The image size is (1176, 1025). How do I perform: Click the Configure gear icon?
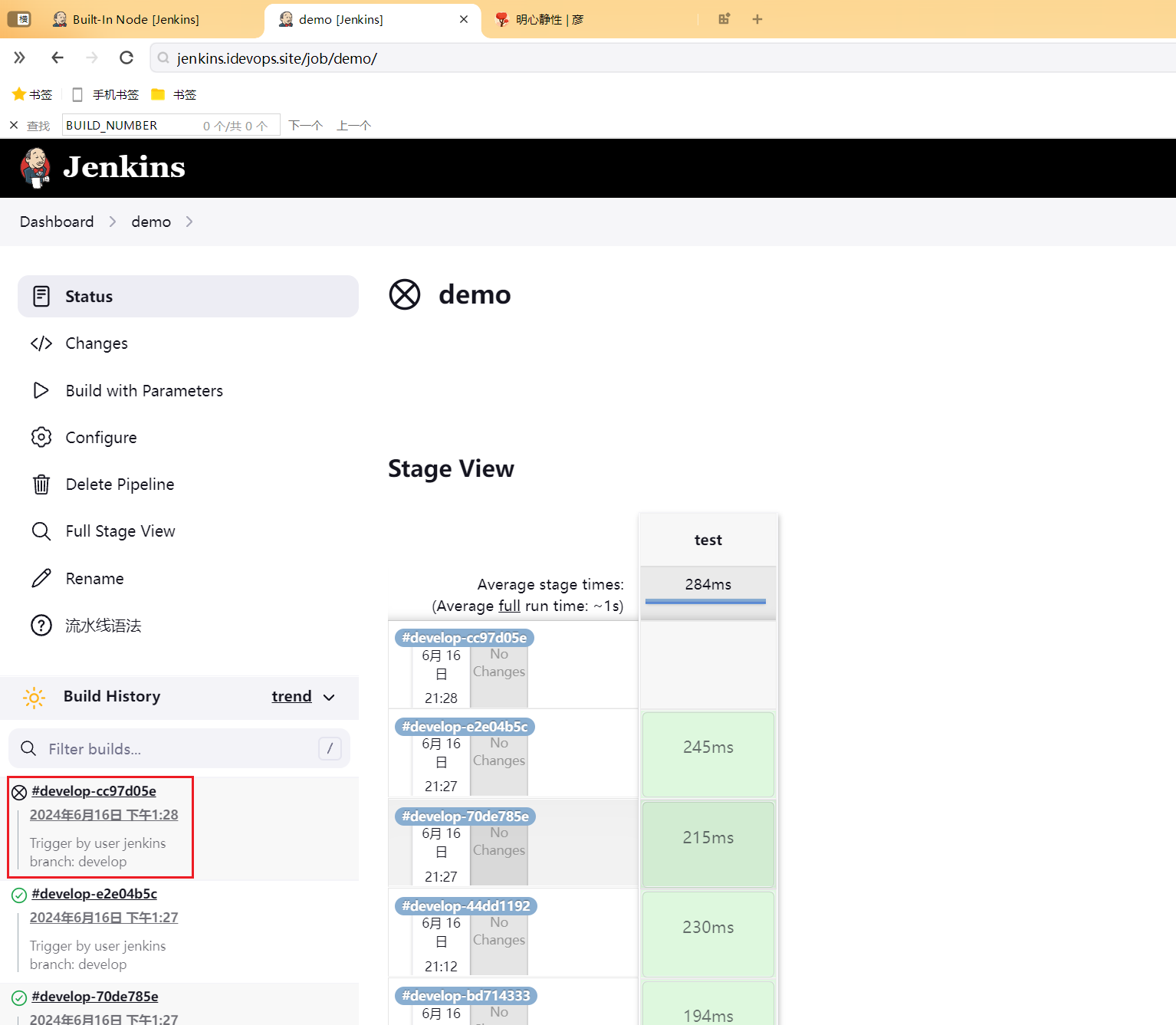(41, 437)
